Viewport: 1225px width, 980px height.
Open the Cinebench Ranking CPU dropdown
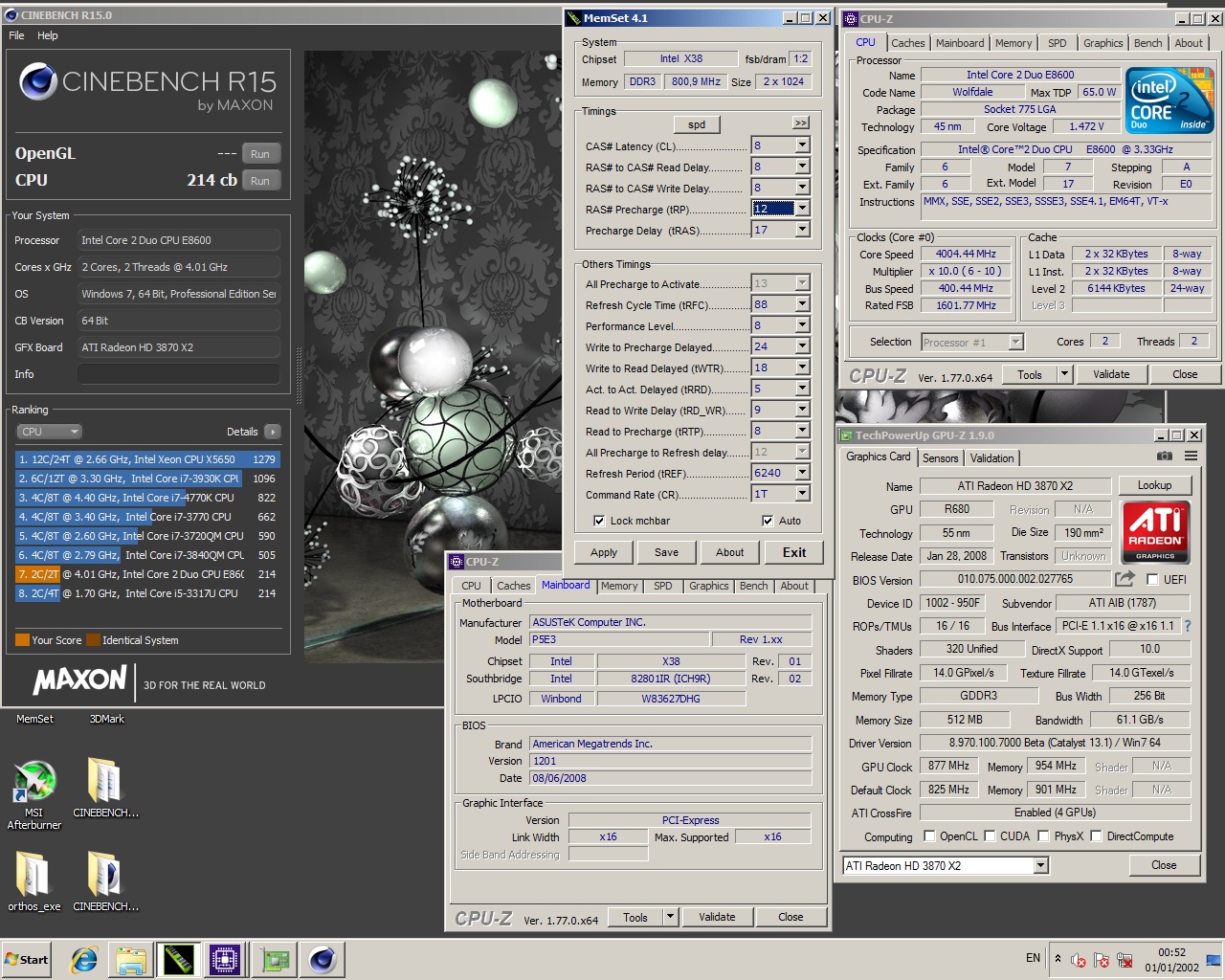[49, 432]
